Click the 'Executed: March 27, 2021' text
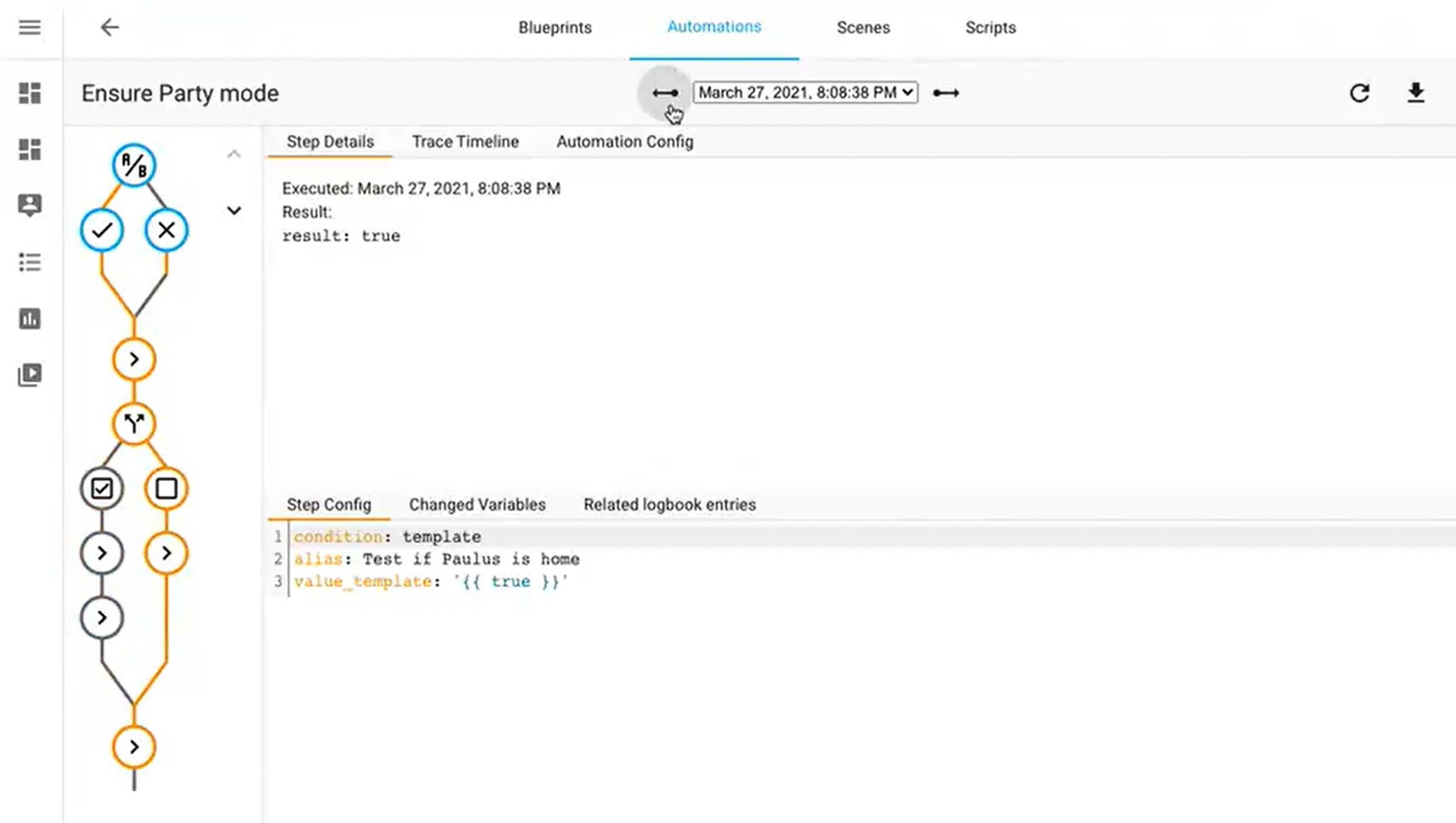The image size is (1456, 823). [x=421, y=189]
